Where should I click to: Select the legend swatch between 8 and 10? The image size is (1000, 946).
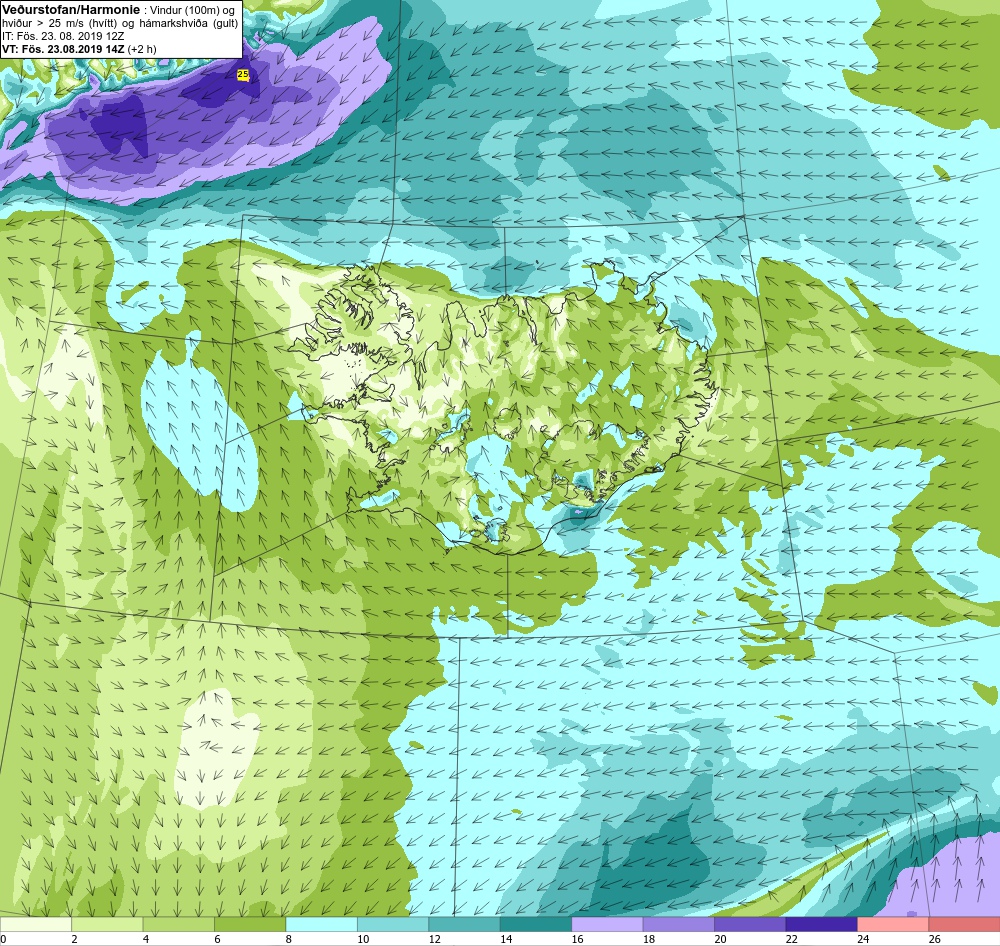tap(321, 925)
